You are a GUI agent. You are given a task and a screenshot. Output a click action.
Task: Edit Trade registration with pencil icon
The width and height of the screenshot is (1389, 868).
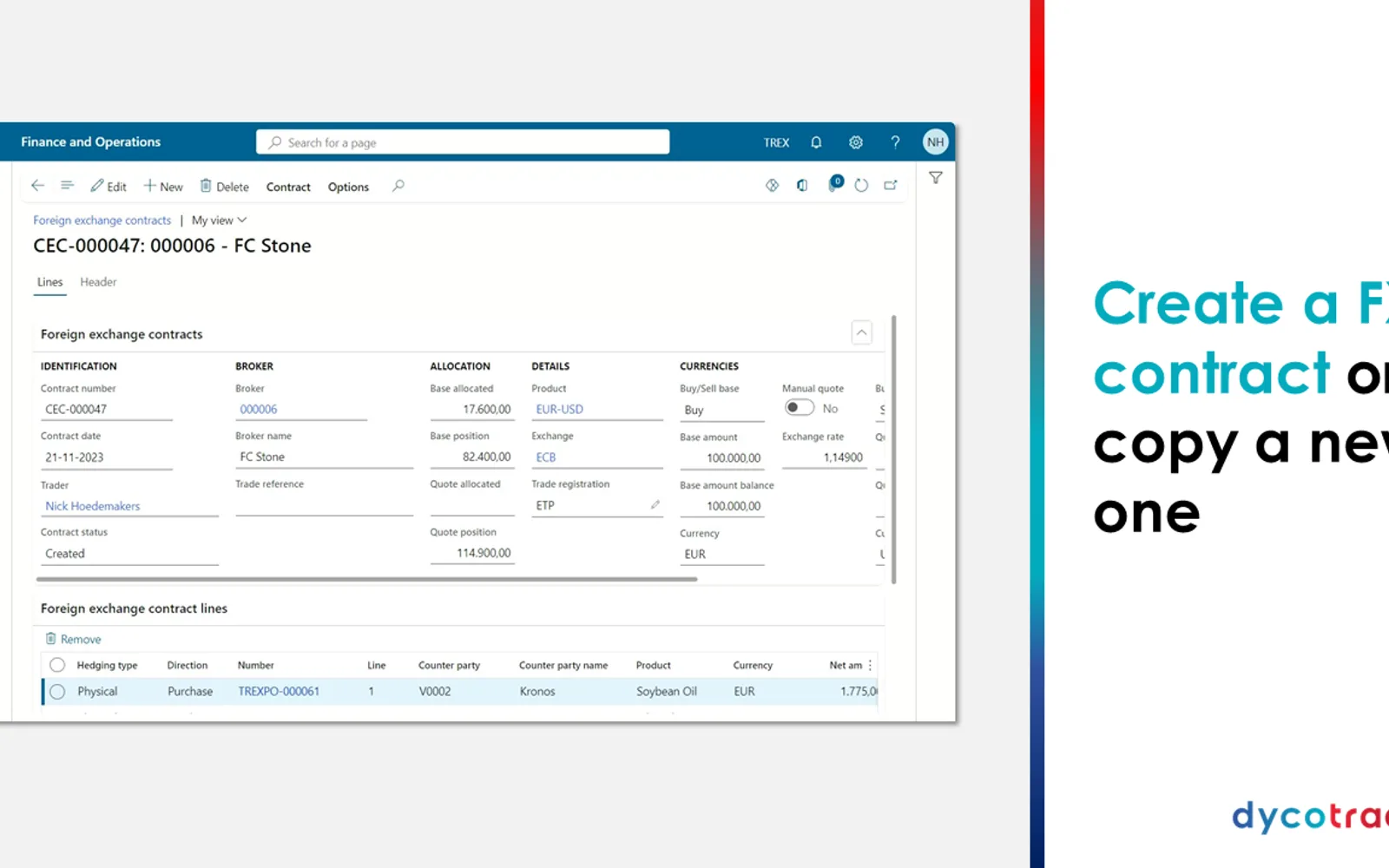pos(655,504)
